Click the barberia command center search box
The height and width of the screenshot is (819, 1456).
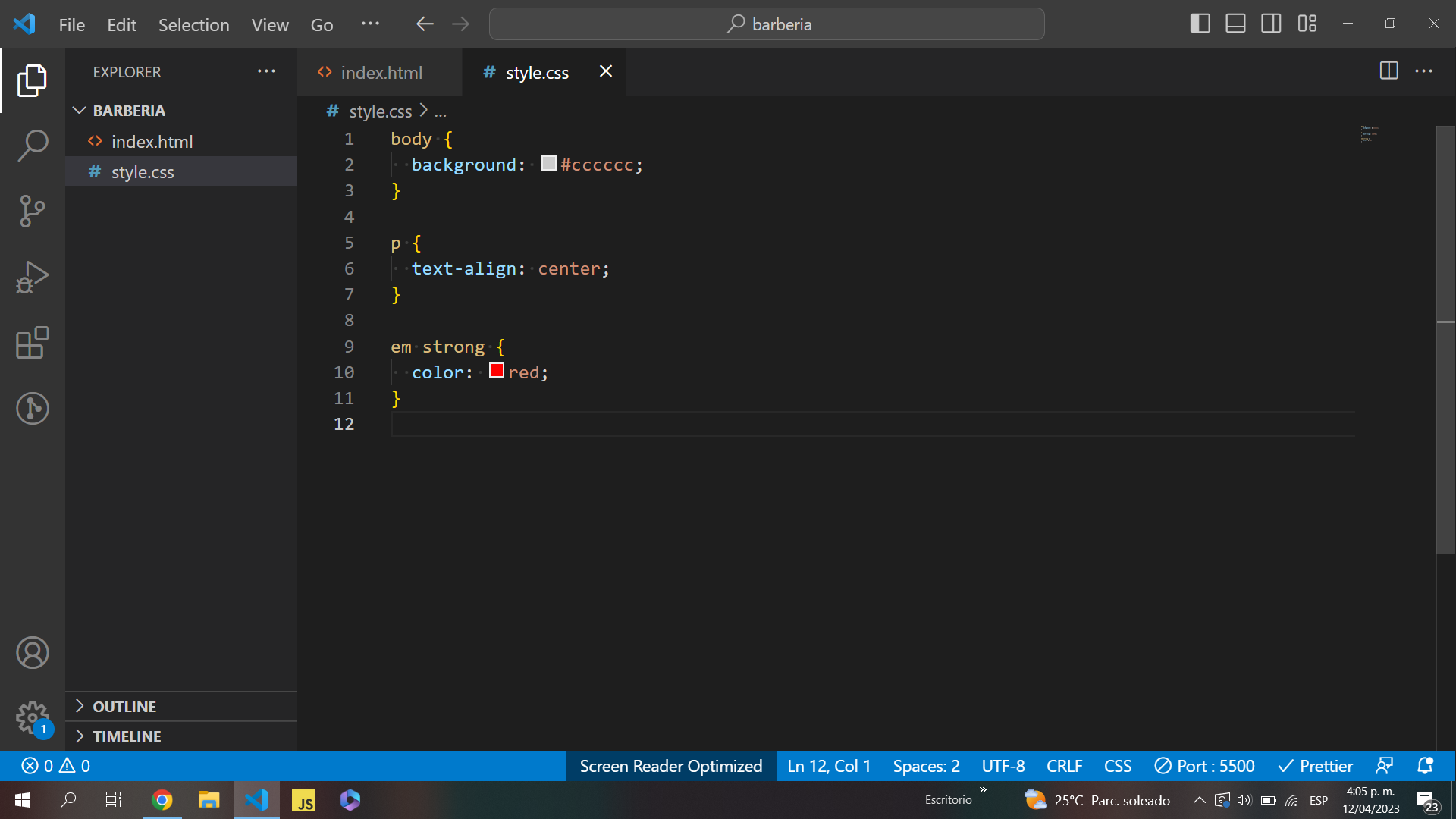(767, 24)
